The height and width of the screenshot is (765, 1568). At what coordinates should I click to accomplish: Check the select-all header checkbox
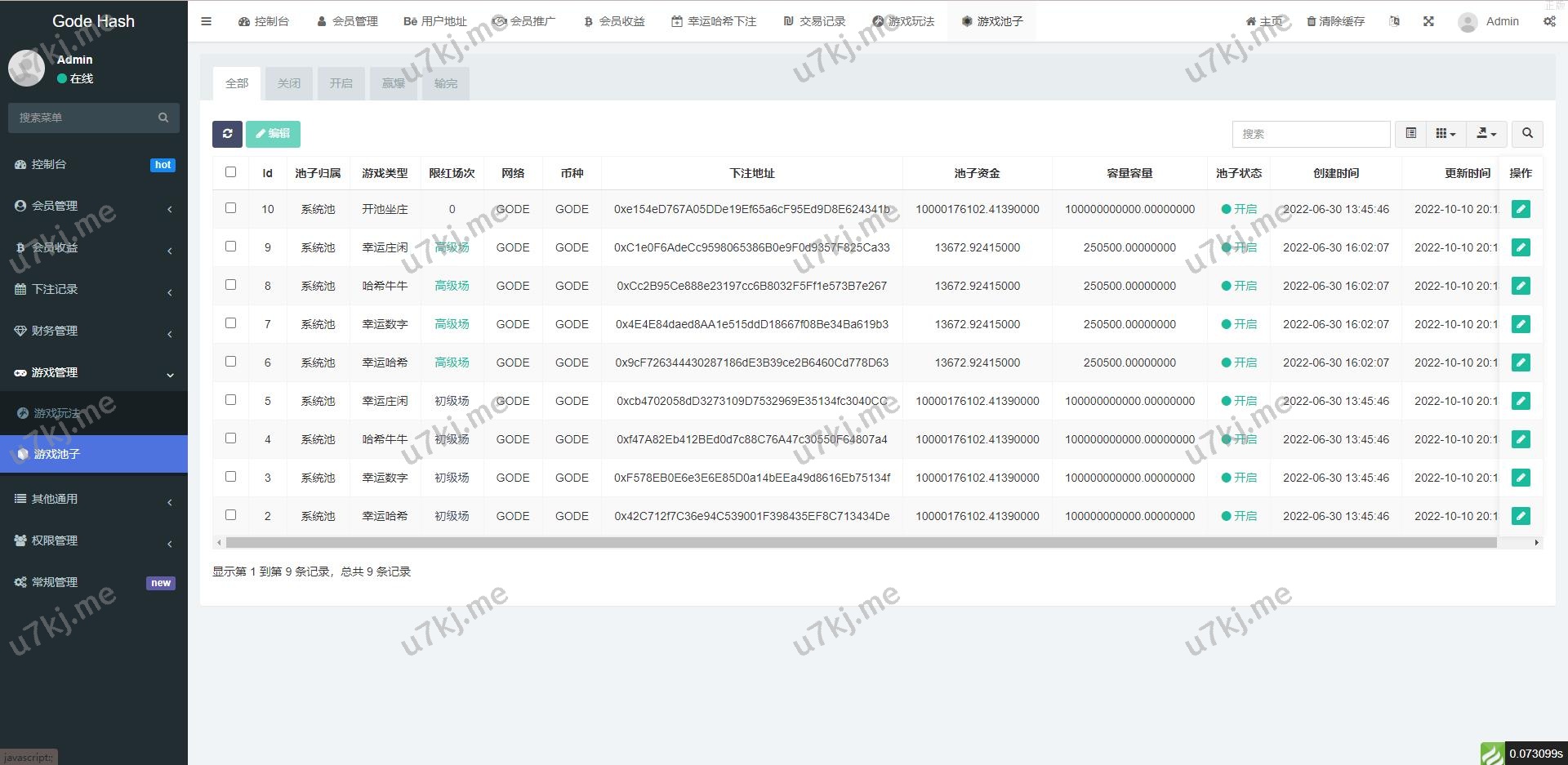[x=231, y=172]
